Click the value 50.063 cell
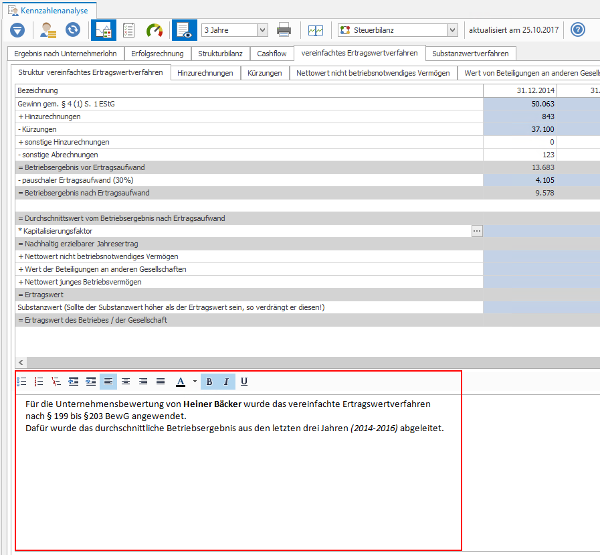Viewport: 600px width, 555px height. (520, 104)
